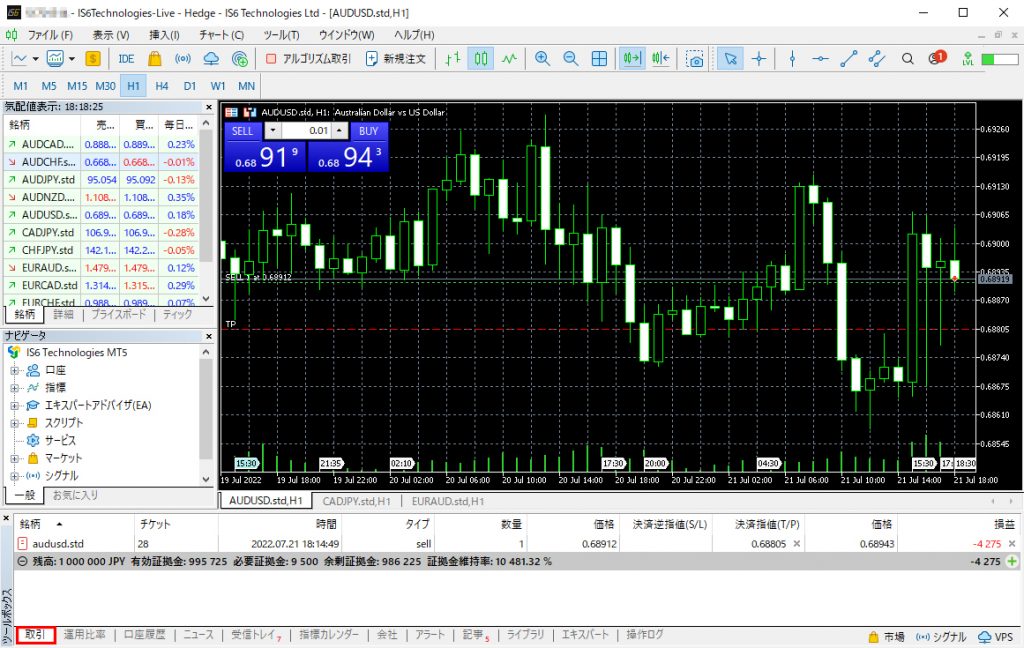Open the chart profile dropdown arrow
The height and width of the screenshot is (648, 1024).
click(72, 59)
